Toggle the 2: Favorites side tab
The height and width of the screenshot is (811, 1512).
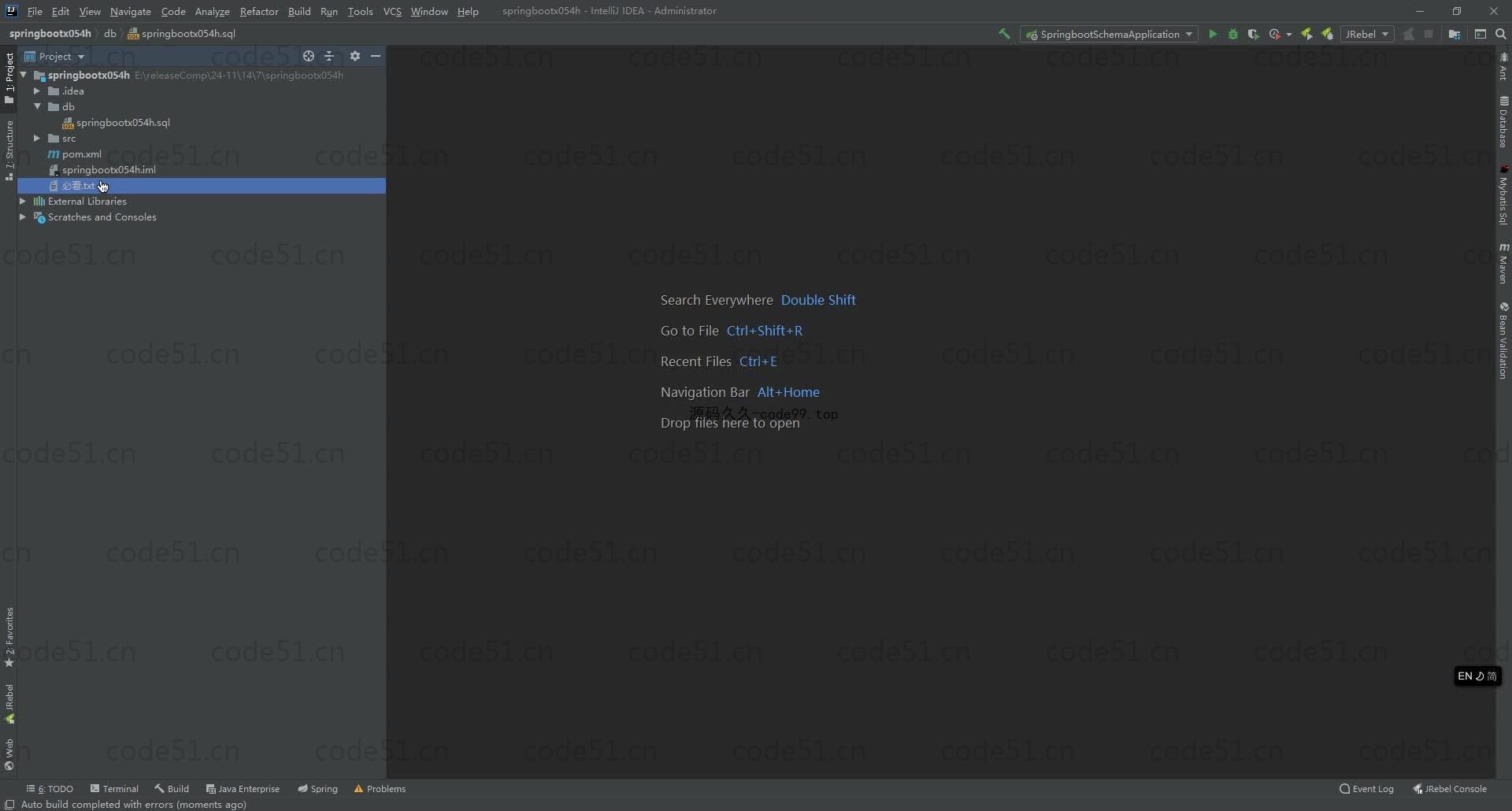pos(9,637)
